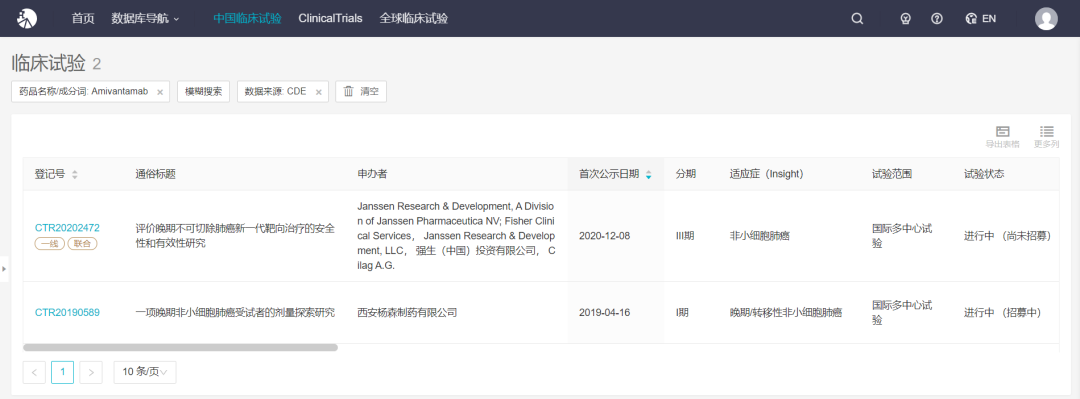Viewport: 1080px width, 399px height.
Task: Click the 试验状态 column header
Action: coord(984,174)
